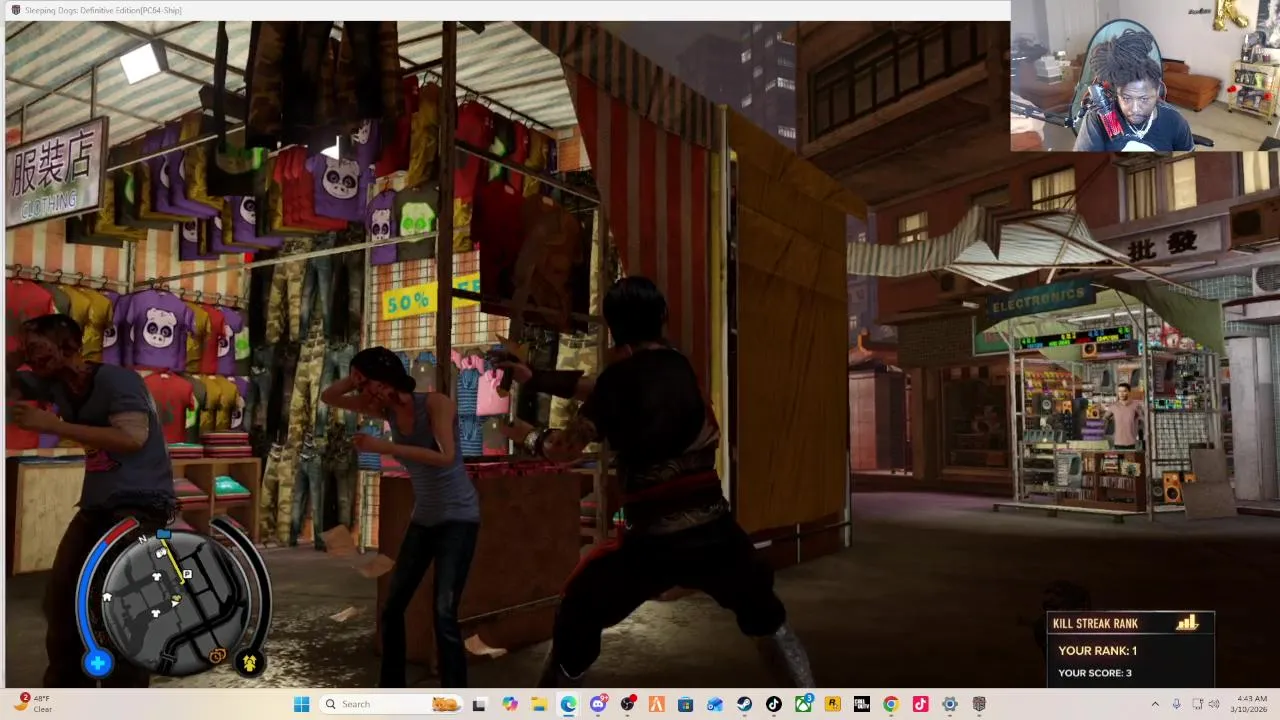
Task: Open the pink TikTok taskbar icon
Action: point(920,704)
